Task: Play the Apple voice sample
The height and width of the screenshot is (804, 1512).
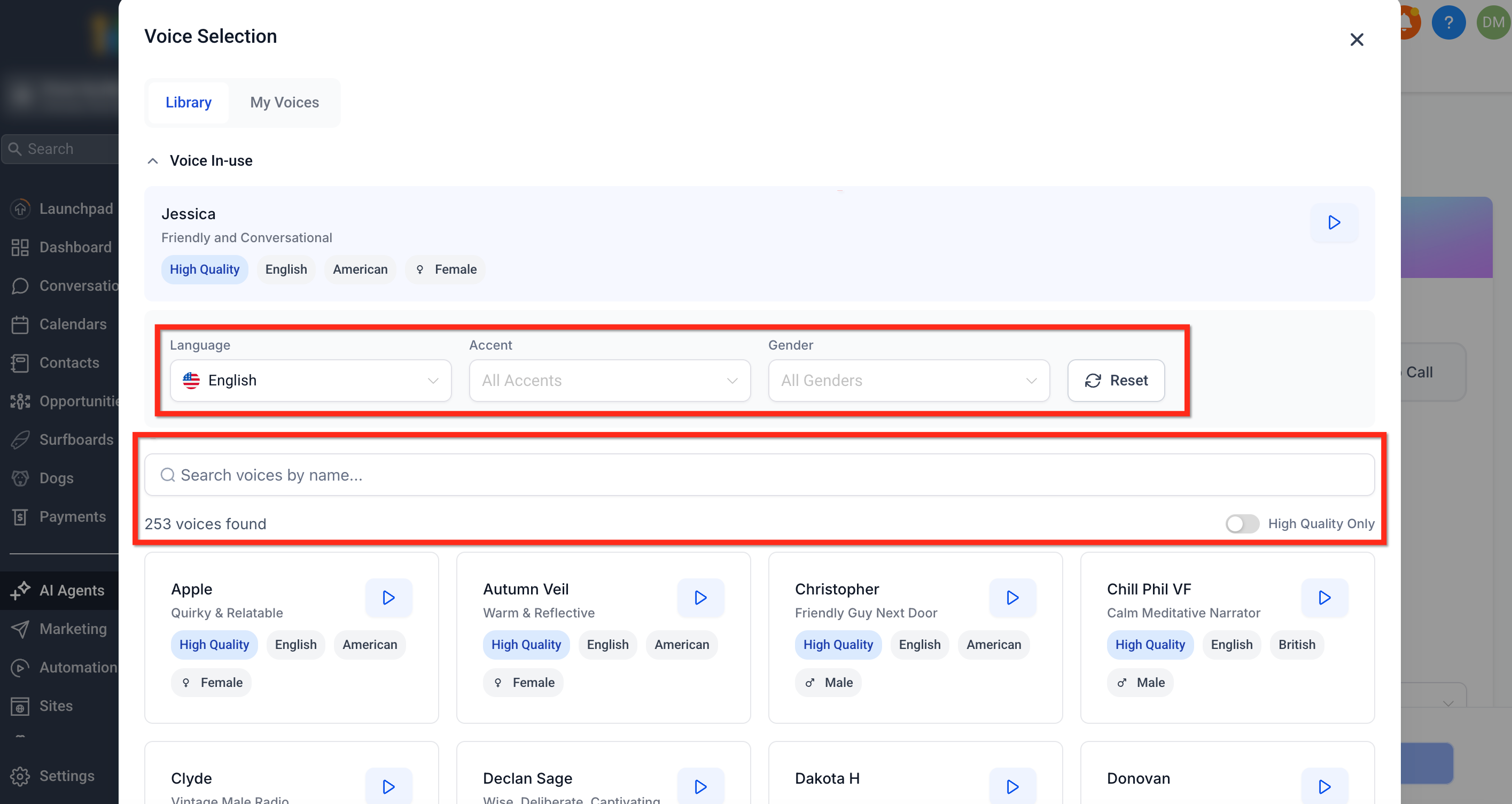Action: click(x=388, y=597)
